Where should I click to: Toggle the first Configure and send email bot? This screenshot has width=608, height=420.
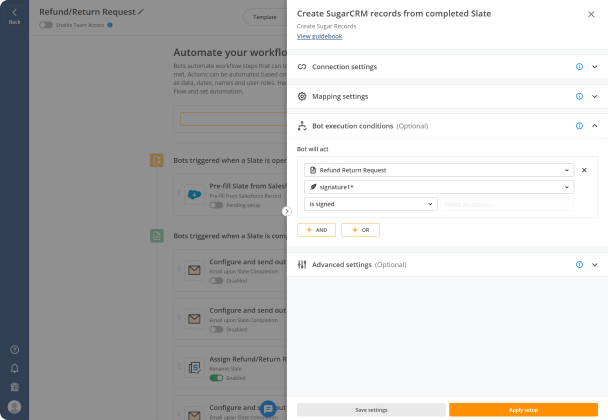pyautogui.click(x=216, y=281)
